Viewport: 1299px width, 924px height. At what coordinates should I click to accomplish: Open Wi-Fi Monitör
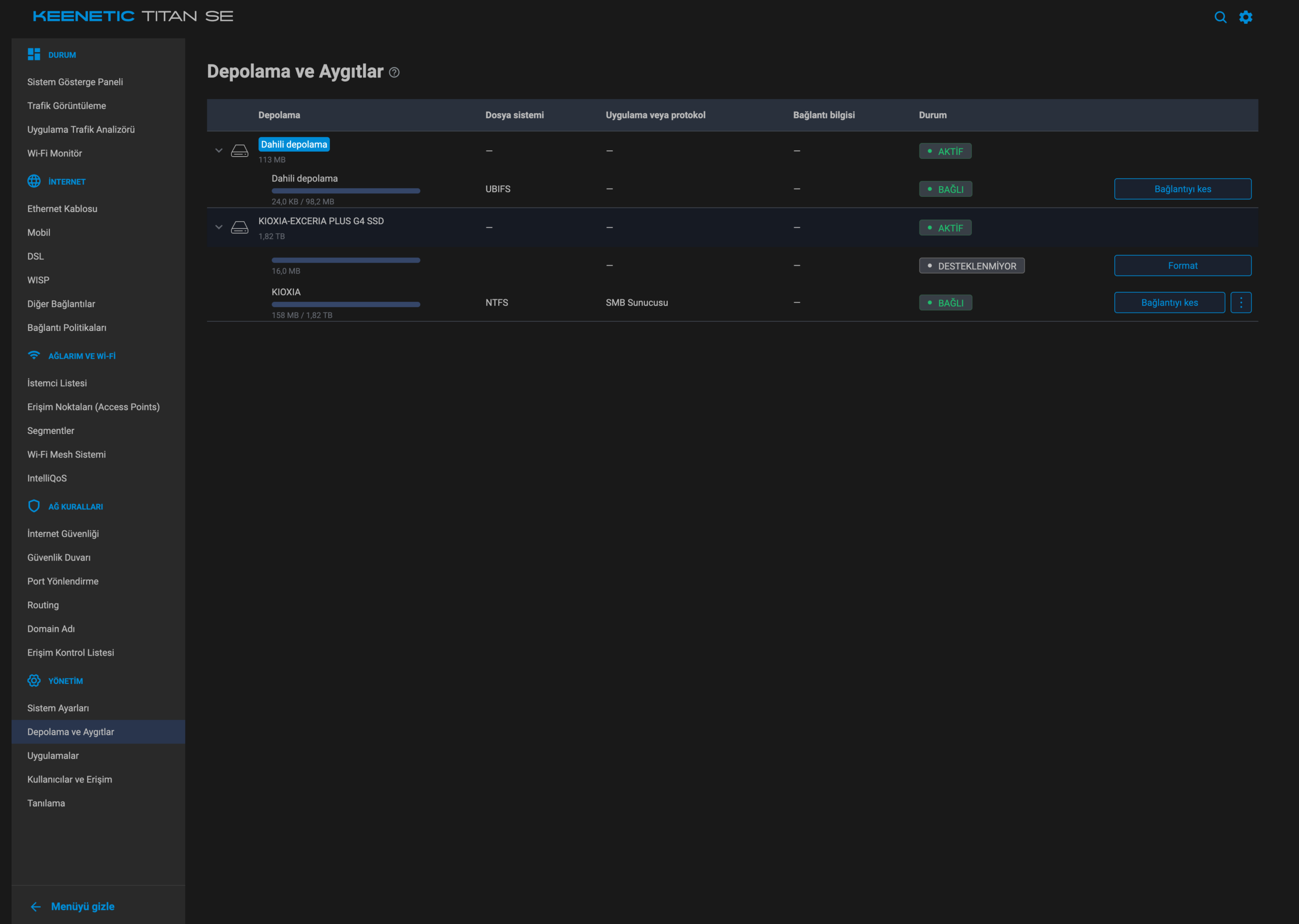(x=55, y=154)
